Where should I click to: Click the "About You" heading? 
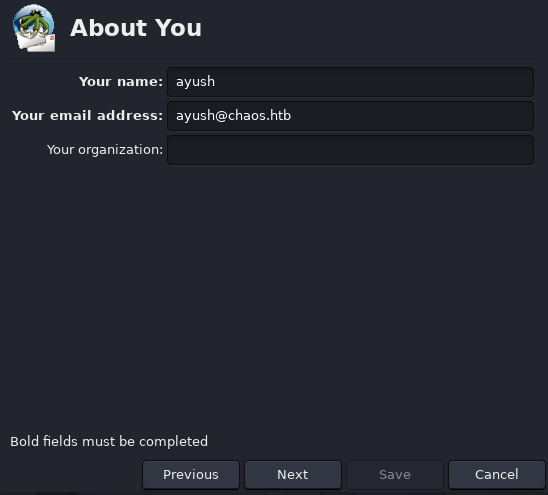[x=136, y=28]
